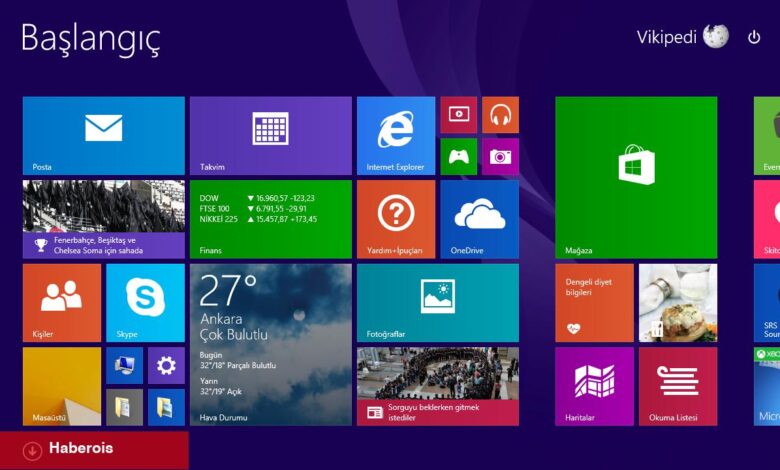Click the 27° temperature reading

(228, 290)
